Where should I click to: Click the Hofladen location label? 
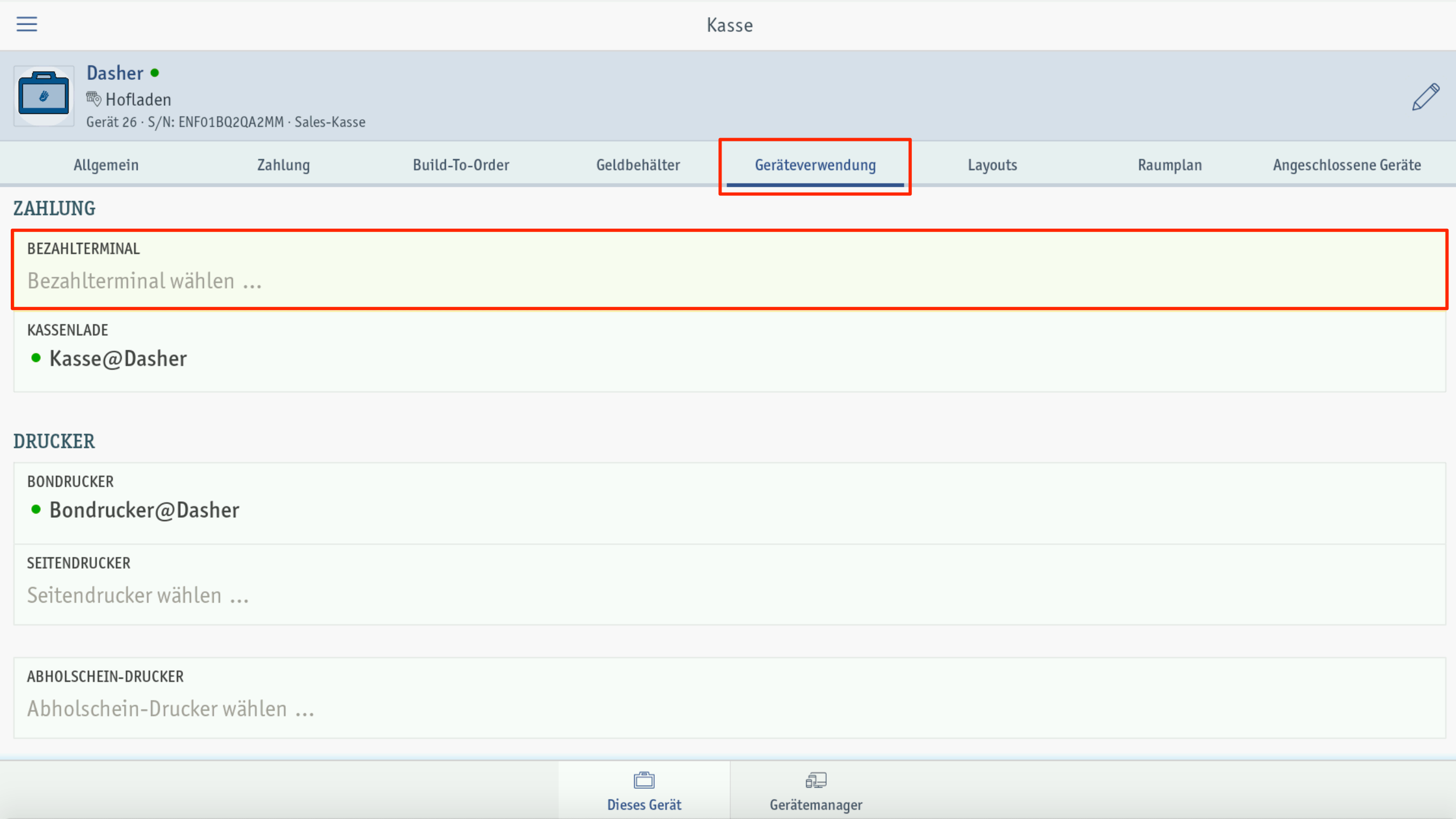[138, 100]
